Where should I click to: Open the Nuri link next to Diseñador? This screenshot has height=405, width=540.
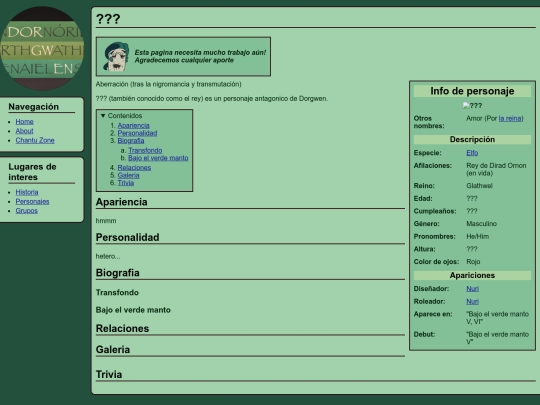pos(472,289)
